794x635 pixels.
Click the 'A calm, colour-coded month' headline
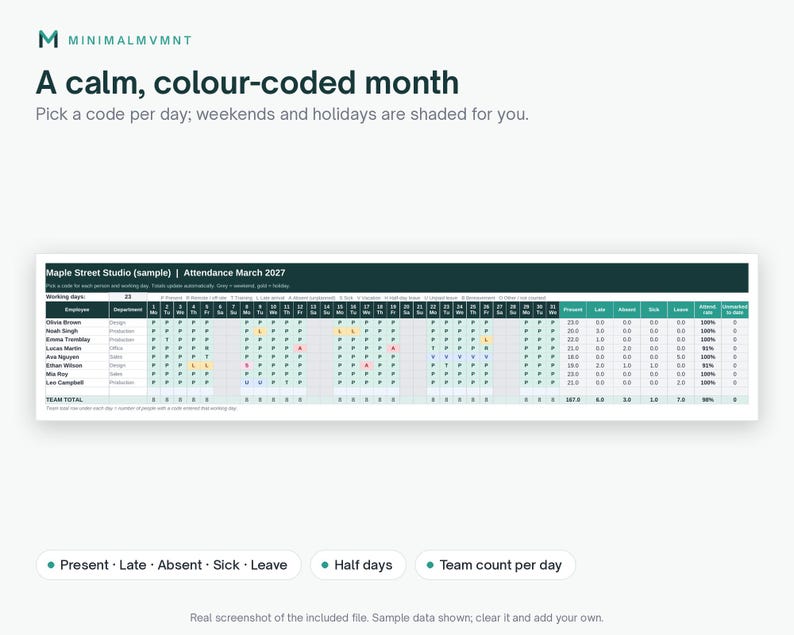pyautogui.click(x=247, y=83)
